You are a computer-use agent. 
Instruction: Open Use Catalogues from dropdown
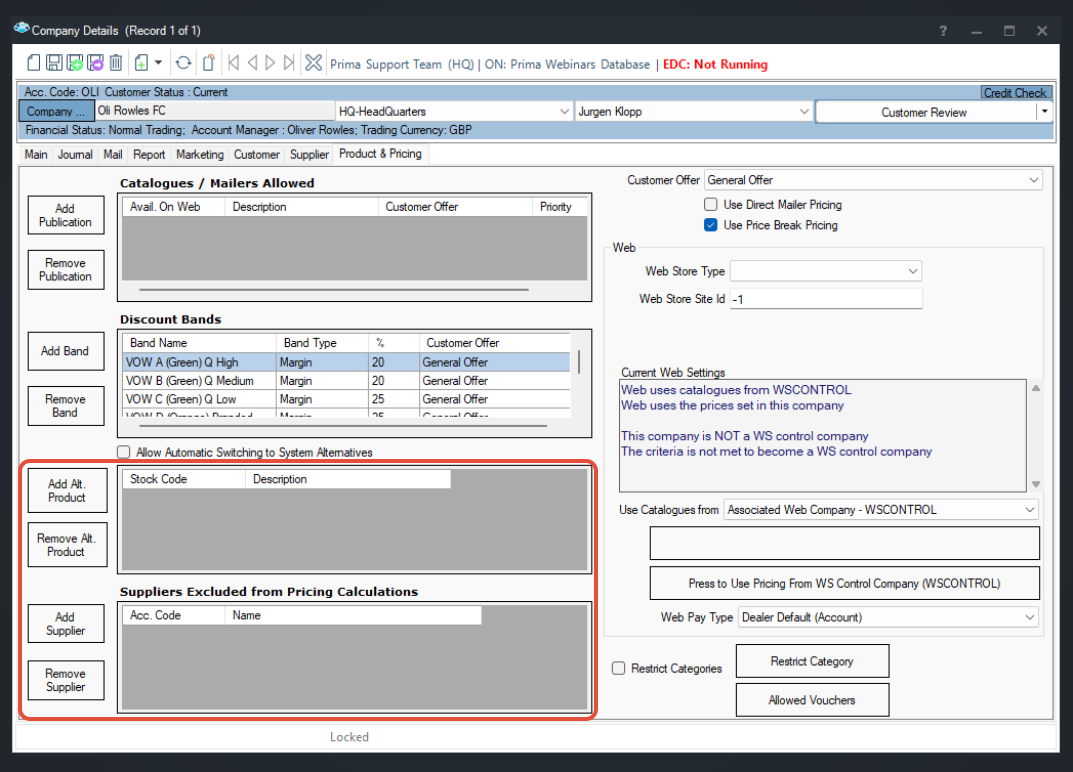(1029, 510)
